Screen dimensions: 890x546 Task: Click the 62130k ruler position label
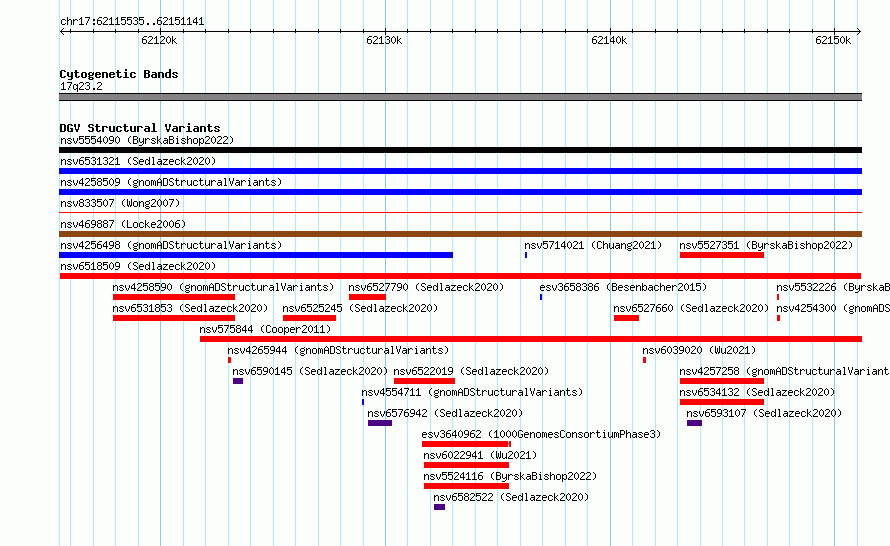[x=384, y=40]
